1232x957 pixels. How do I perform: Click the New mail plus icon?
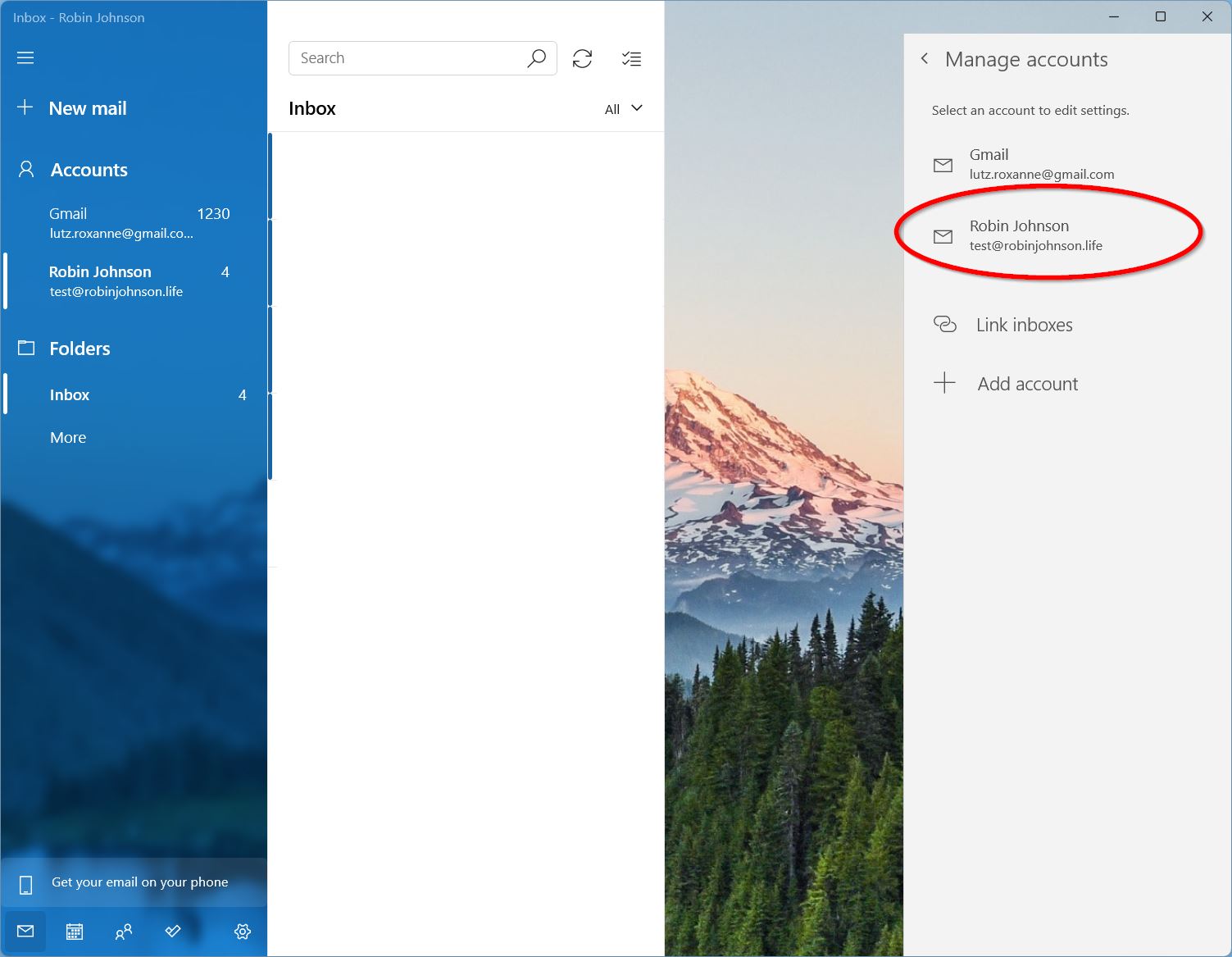tap(25, 107)
